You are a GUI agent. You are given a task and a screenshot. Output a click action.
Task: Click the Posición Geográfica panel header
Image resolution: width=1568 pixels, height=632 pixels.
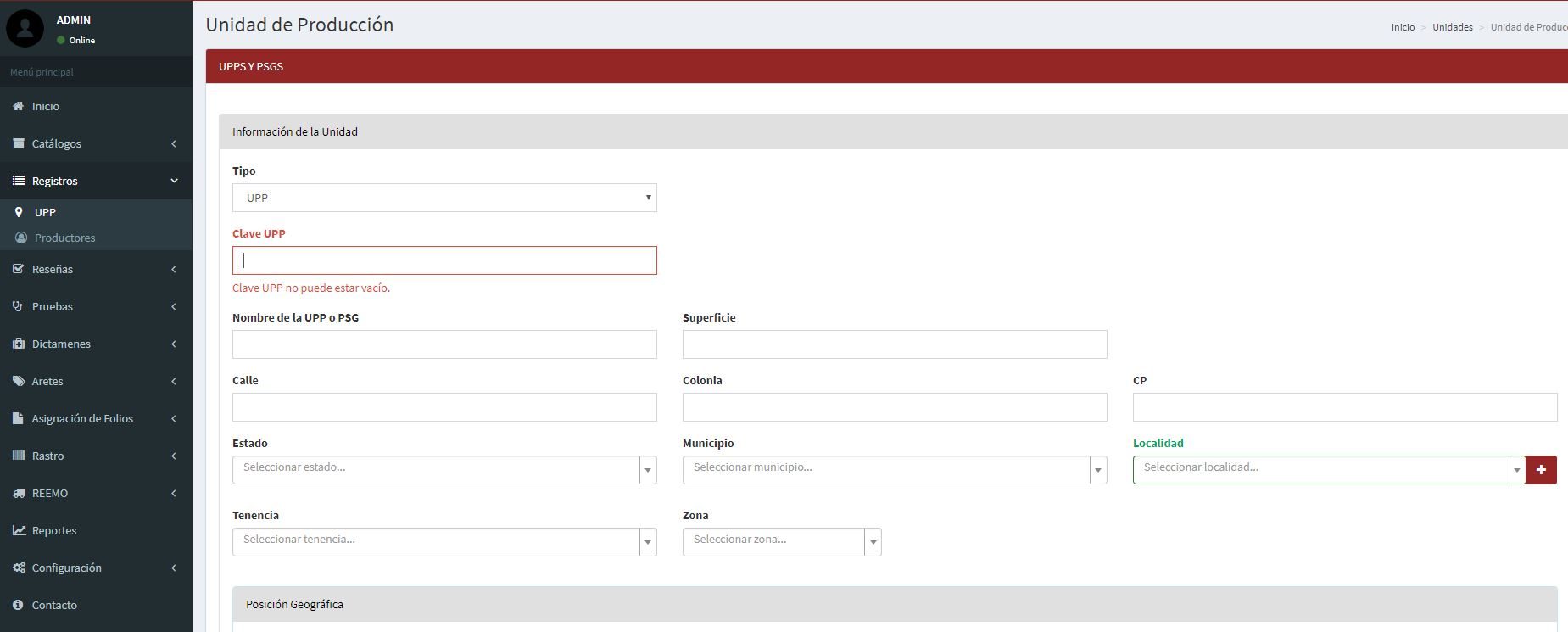[x=895, y=604]
